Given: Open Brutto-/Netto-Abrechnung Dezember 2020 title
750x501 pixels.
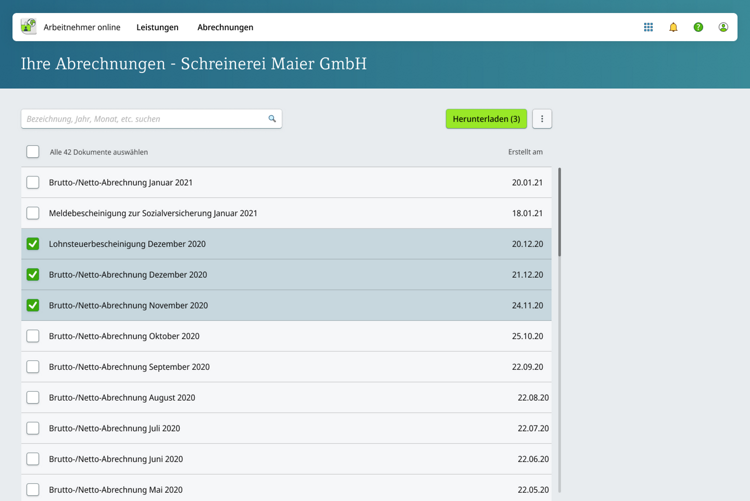Looking at the screenshot, I should [128, 275].
